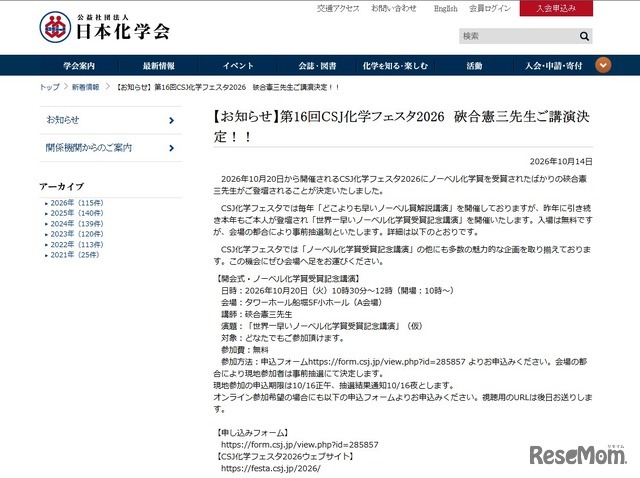The width and height of the screenshot is (640, 478).
Task: Select お知らせ in the sidebar
Action: (x=63, y=120)
